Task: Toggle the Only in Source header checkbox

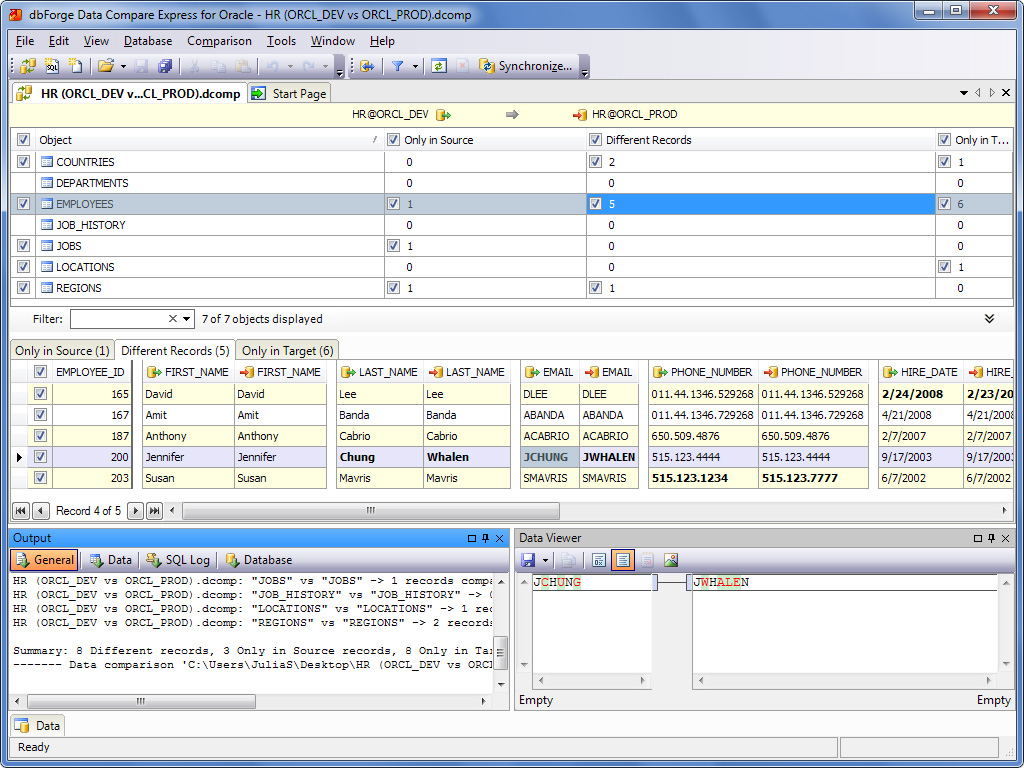Action: 393,140
